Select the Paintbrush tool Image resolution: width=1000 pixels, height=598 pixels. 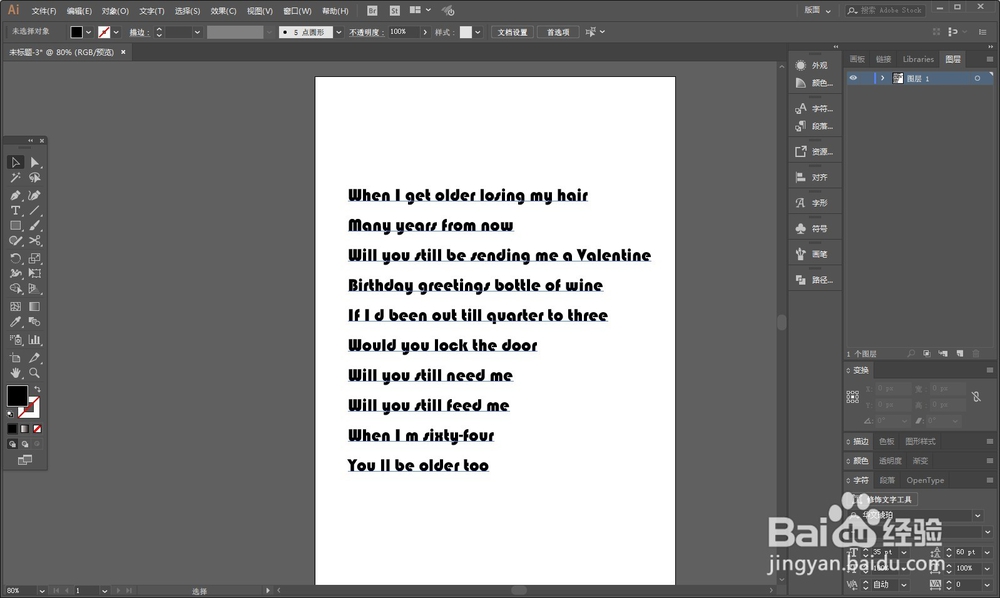tap(34, 226)
